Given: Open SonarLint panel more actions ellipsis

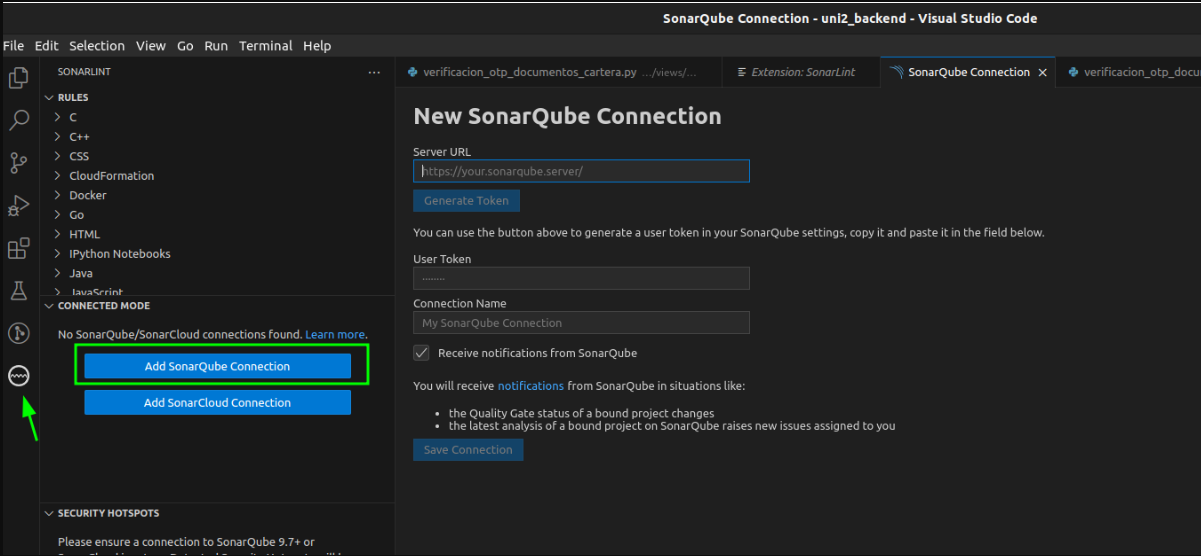Looking at the screenshot, I should click(374, 72).
